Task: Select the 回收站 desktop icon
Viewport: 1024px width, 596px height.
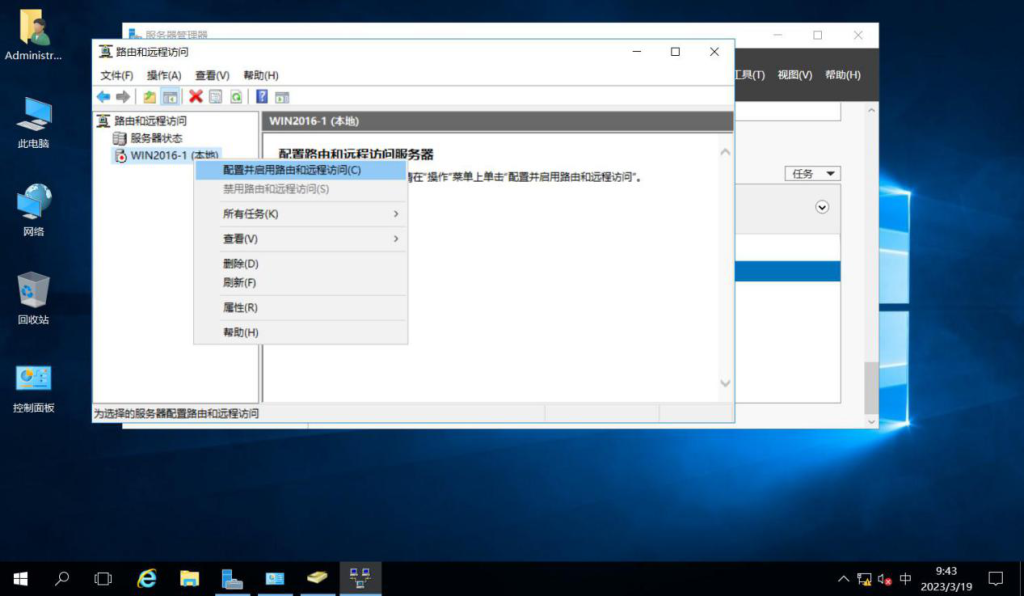Action: (33, 298)
